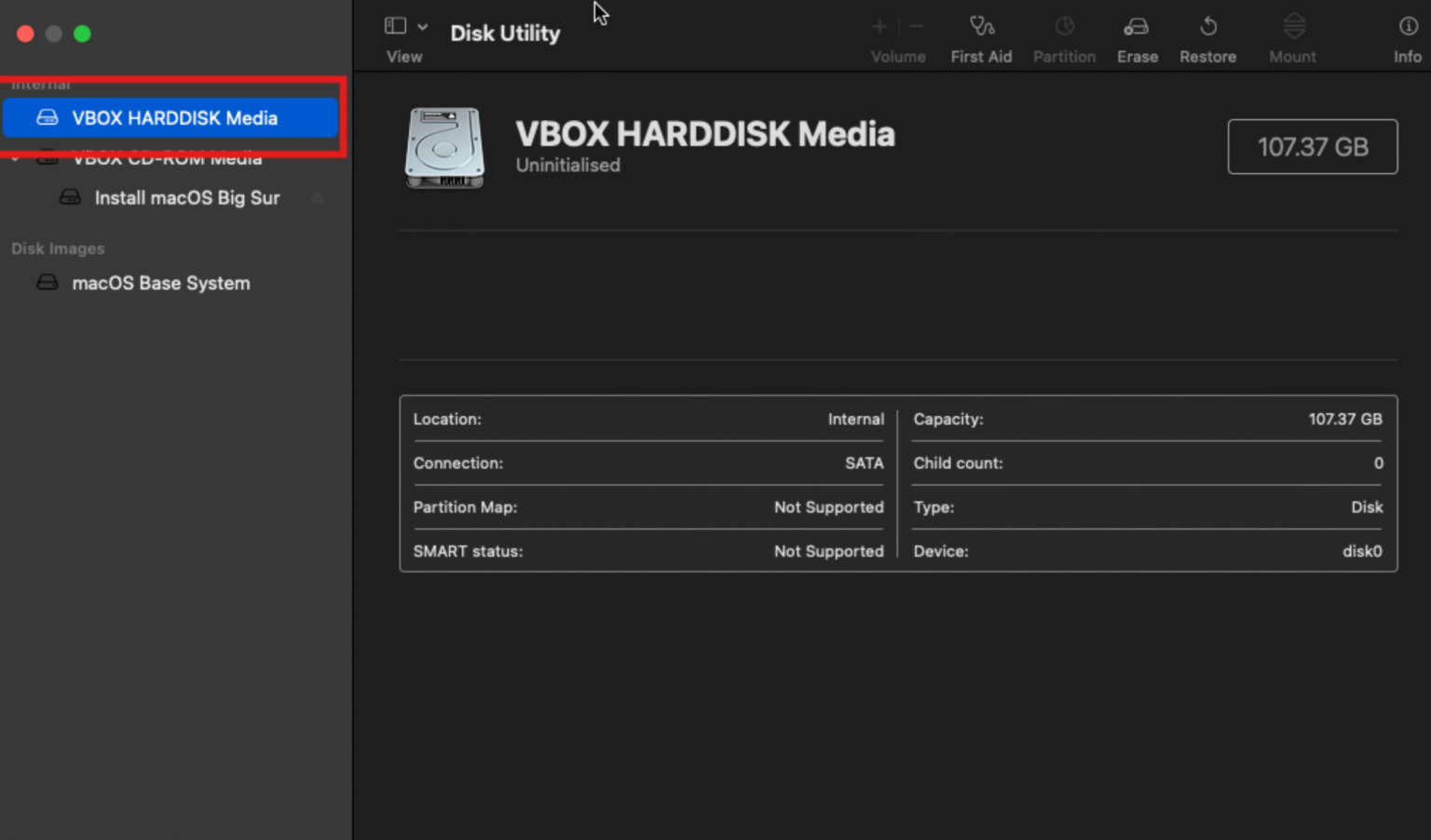Click the Partition Map row

[647, 508]
